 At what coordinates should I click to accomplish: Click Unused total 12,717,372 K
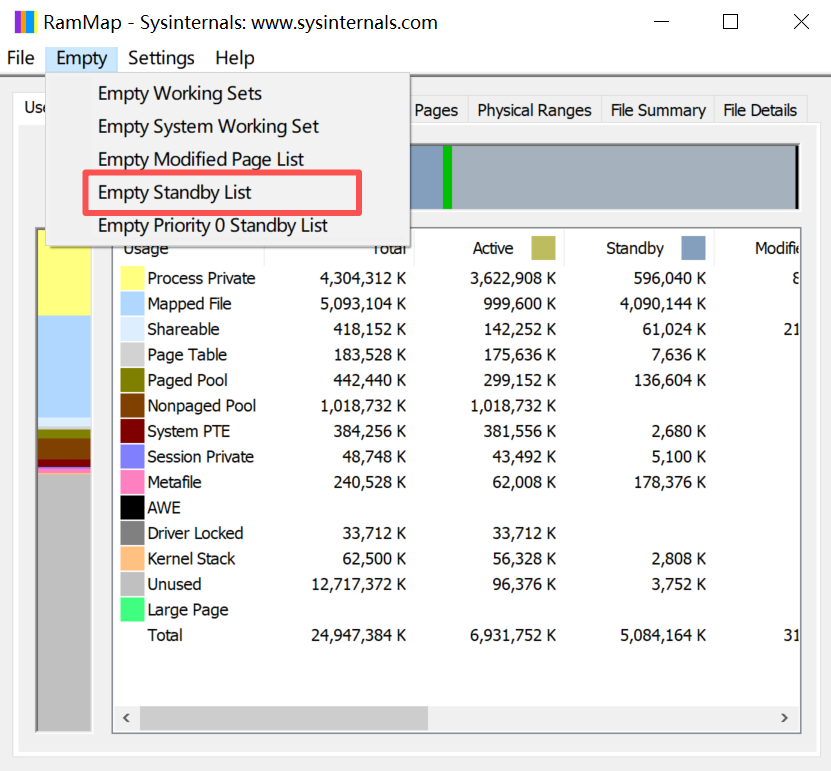point(359,584)
